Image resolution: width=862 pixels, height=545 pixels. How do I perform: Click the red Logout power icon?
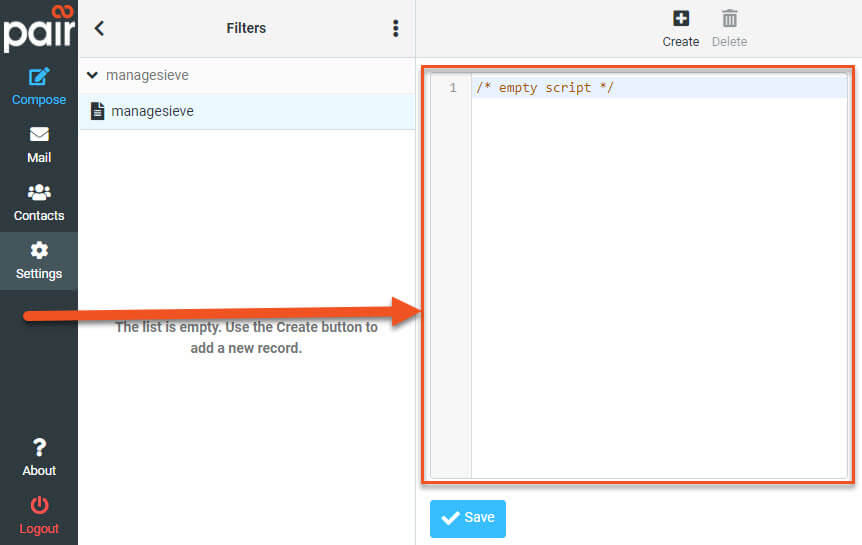coord(39,505)
